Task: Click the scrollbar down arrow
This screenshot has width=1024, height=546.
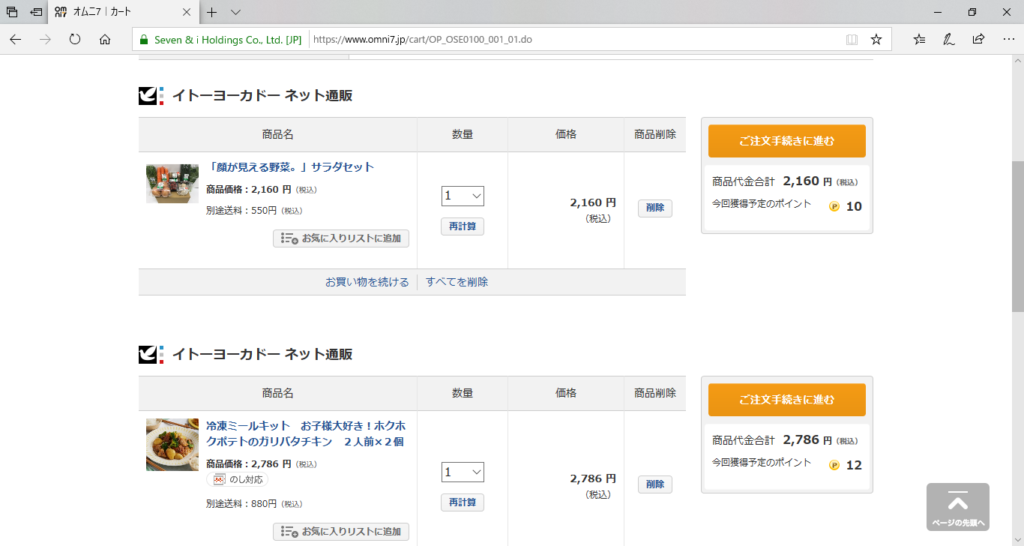Action: (1017, 540)
